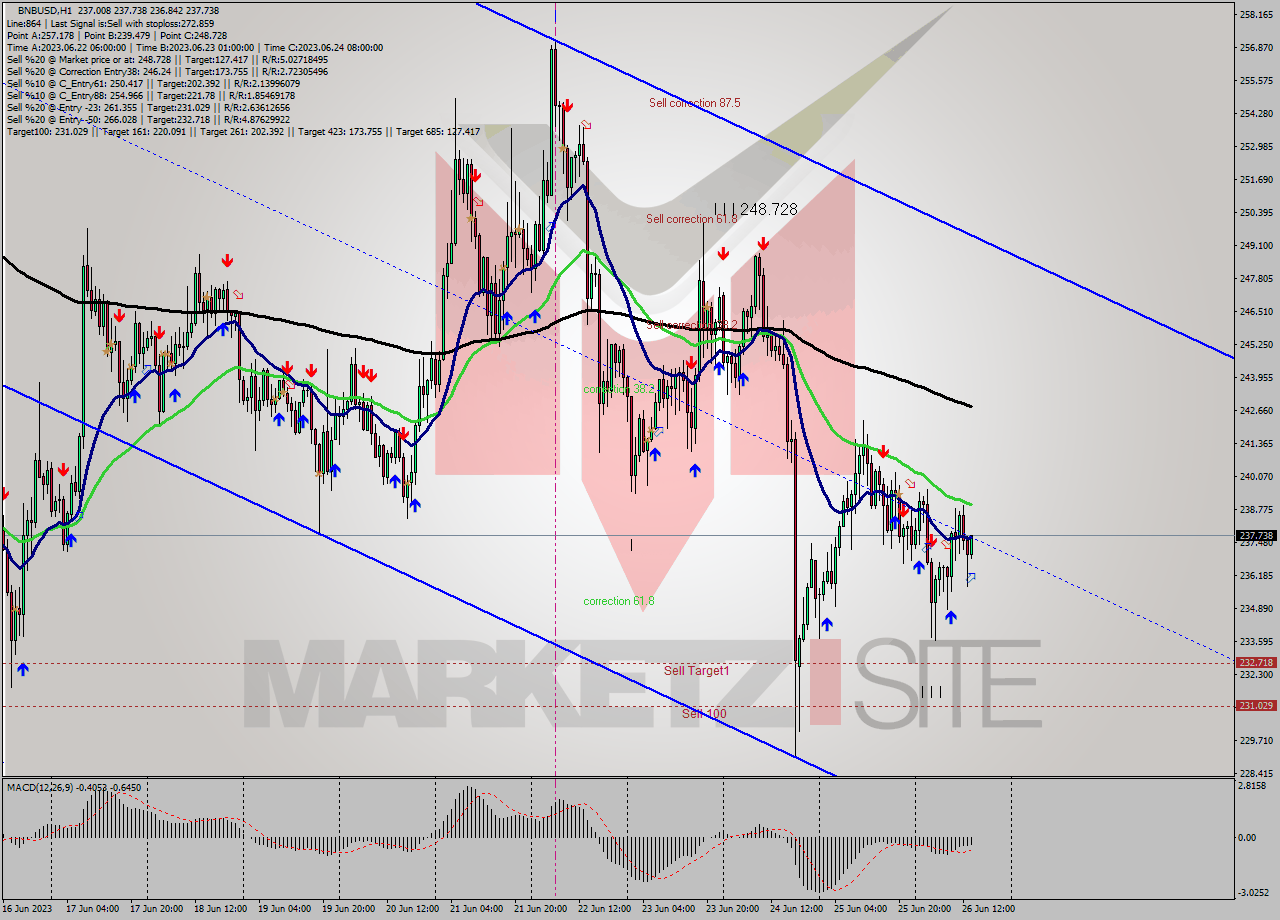The image size is (1280, 920).
Task: Click the 246.510 price axis value
Action: pos(1256,311)
